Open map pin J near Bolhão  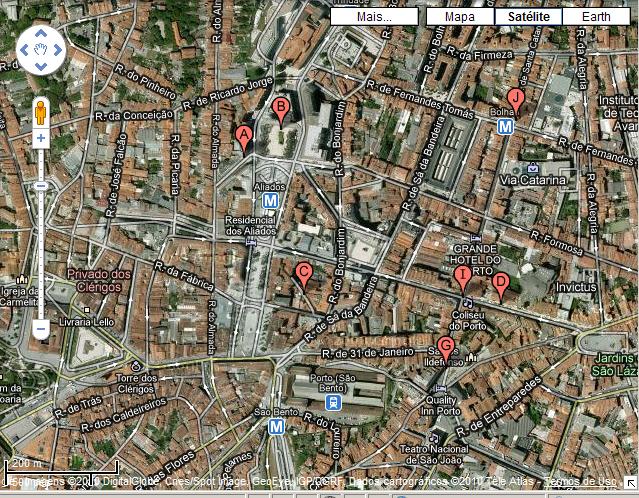[515, 99]
